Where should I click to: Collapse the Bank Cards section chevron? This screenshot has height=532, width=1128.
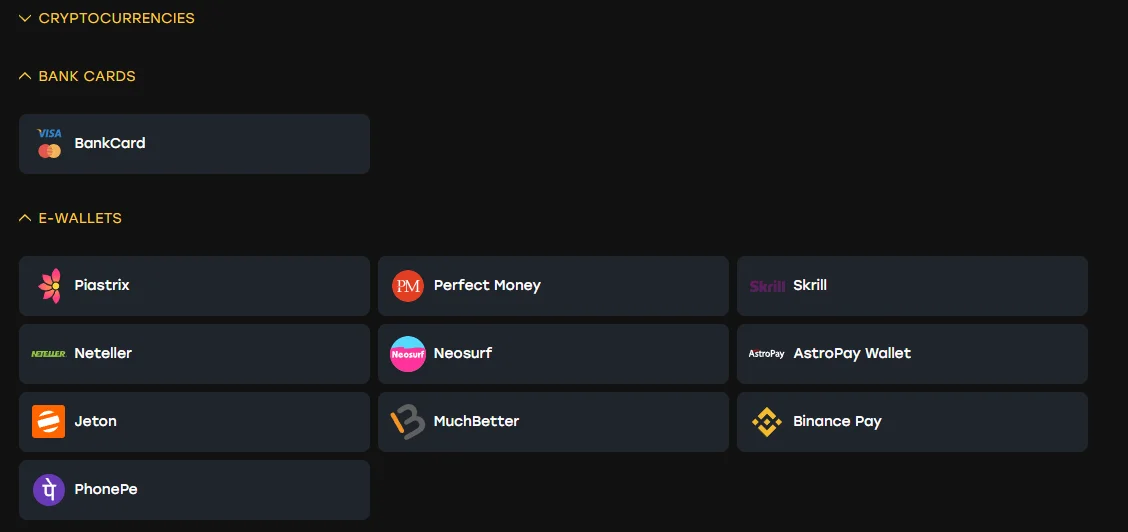(x=25, y=75)
